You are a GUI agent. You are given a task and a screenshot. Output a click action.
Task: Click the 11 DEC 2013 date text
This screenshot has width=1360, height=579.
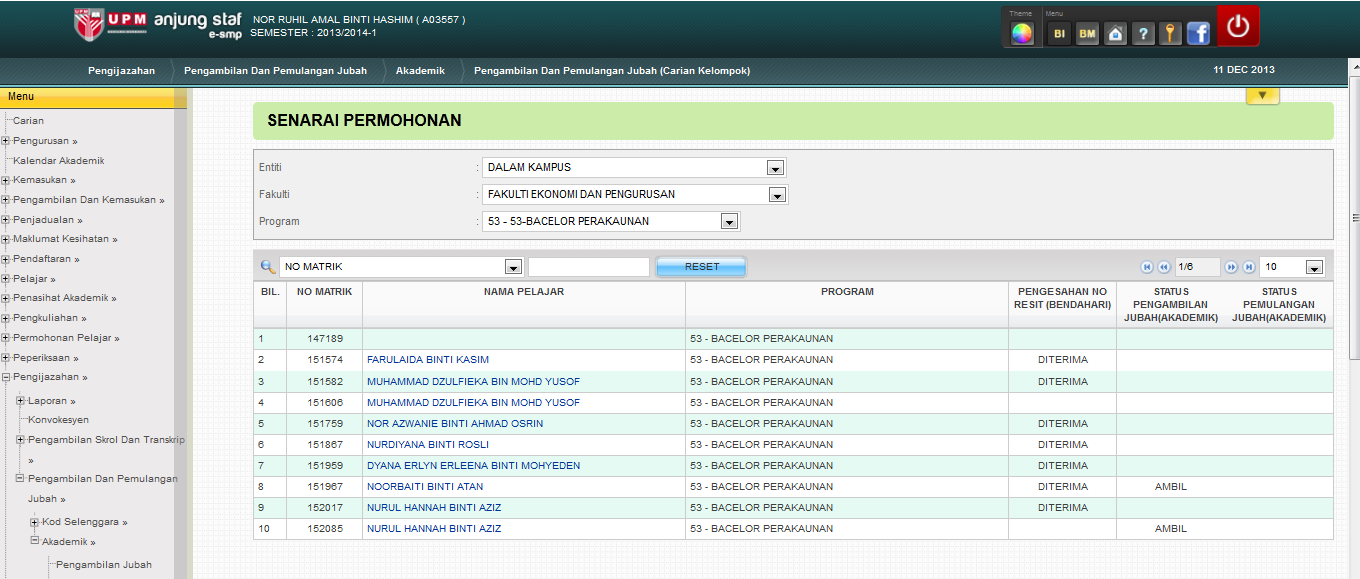pos(1244,70)
